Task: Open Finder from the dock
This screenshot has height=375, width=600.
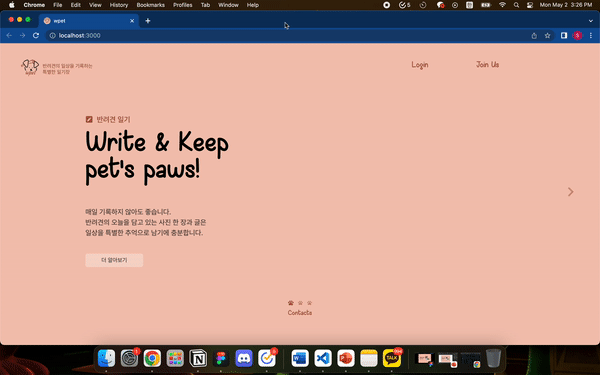Action: (x=106, y=359)
